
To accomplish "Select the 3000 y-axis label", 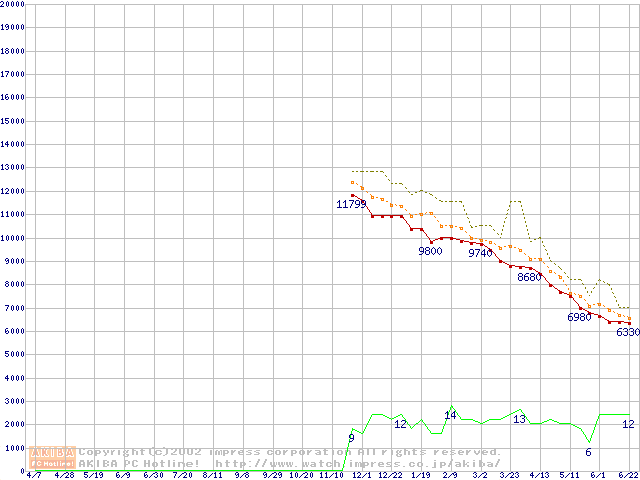I will [x=15, y=402].
